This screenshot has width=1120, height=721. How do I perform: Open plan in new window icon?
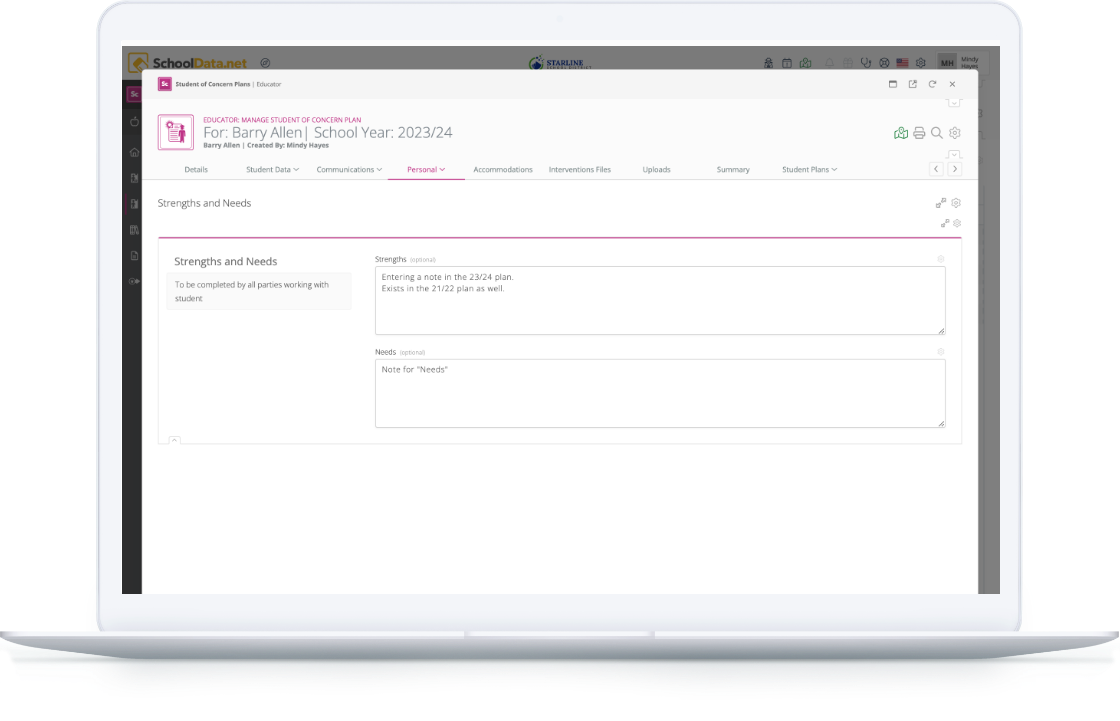coord(912,85)
